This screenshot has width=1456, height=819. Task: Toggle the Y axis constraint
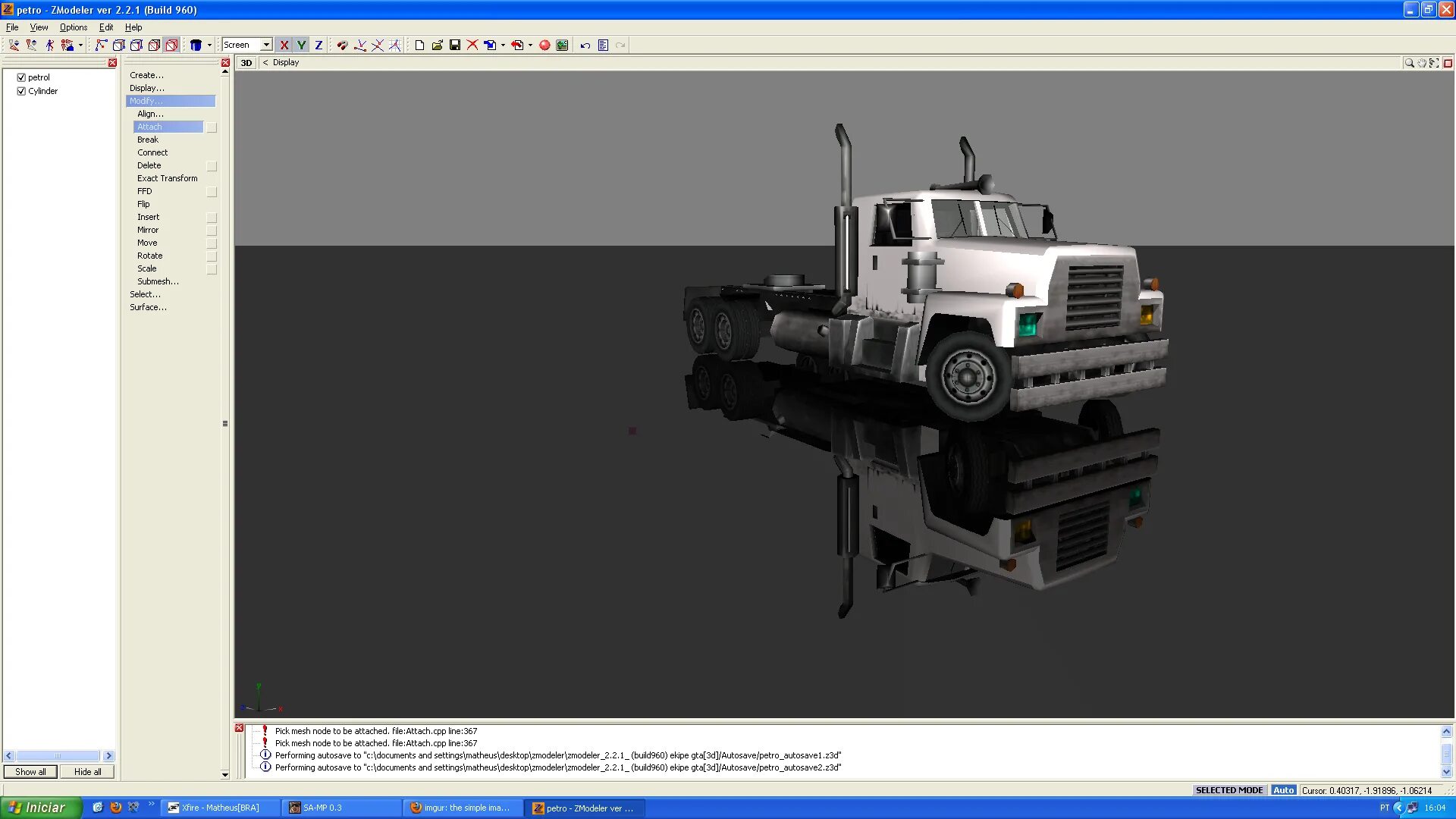coord(301,45)
